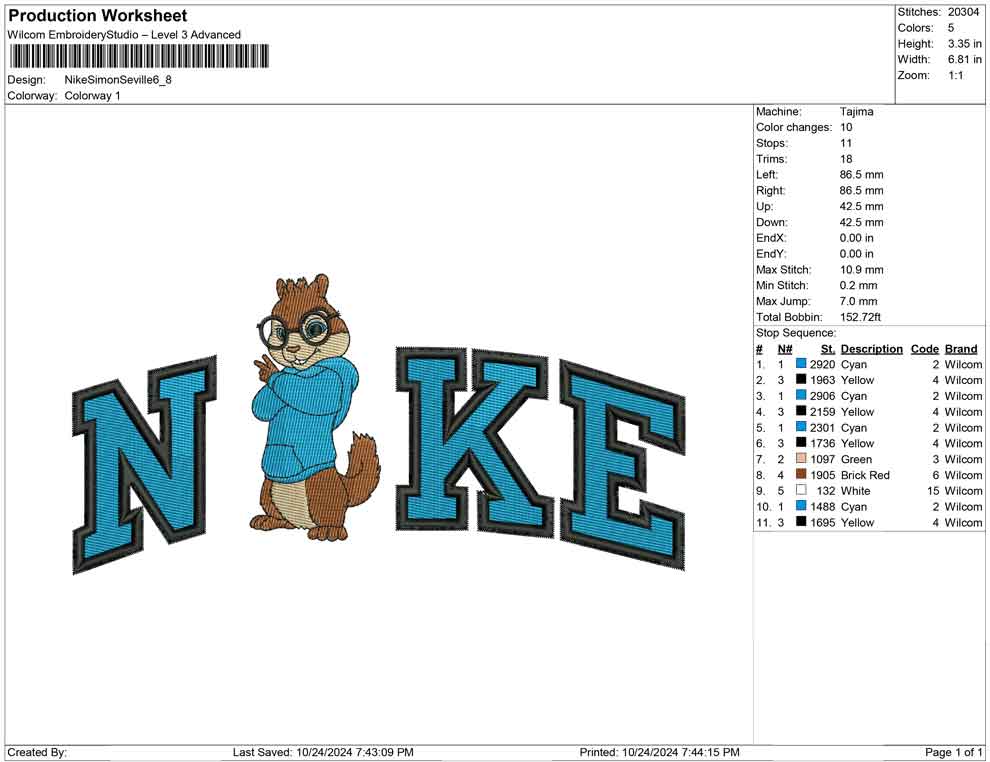Click the chipmunk character in the design
Screen dimensions: 990x762
click(x=315, y=407)
